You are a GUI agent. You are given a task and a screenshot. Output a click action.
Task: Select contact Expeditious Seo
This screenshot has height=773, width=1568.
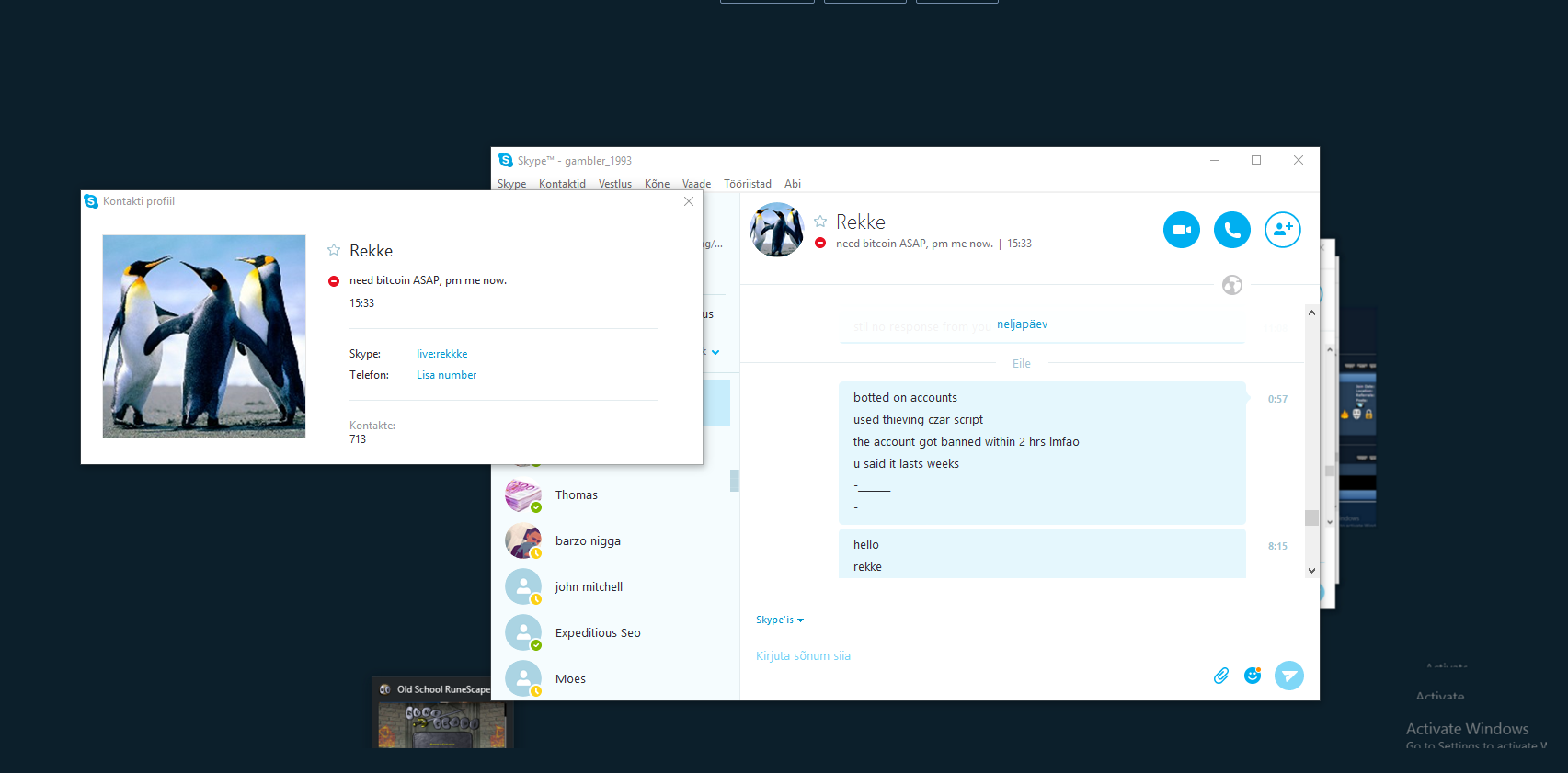pos(615,633)
